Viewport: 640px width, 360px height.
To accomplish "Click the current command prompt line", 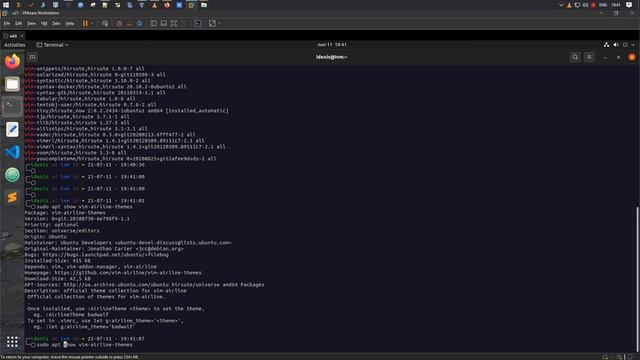I will click(84, 345).
